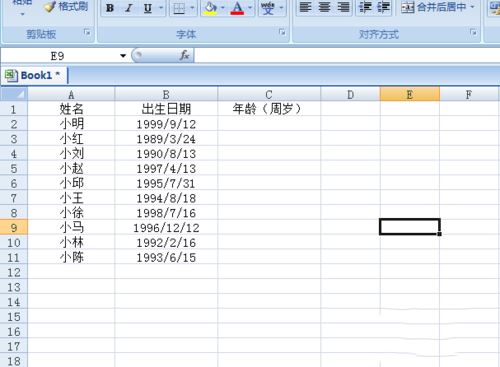Click the Excel icon on Book1 tab
The width and height of the screenshot is (500, 367).
[x=11, y=76]
